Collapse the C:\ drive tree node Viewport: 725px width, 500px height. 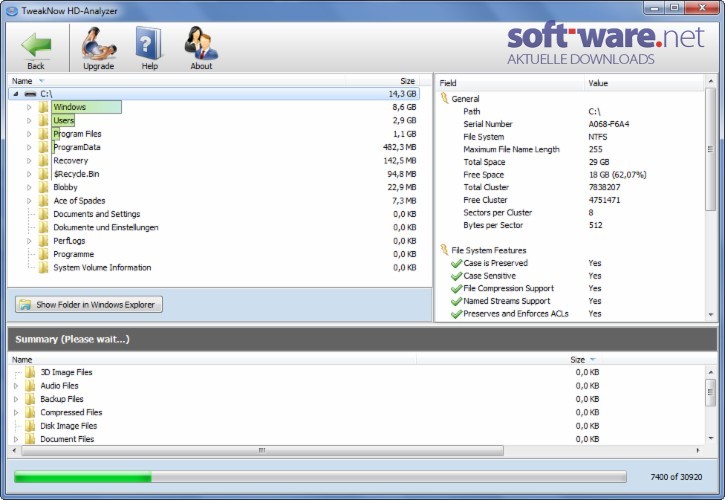(x=16, y=94)
